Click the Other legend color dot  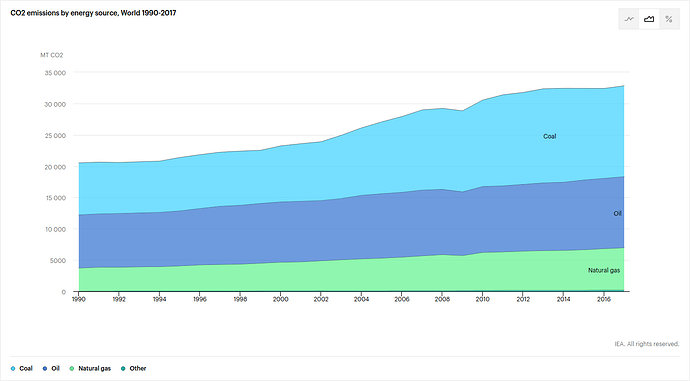click(x=123, y=368)
